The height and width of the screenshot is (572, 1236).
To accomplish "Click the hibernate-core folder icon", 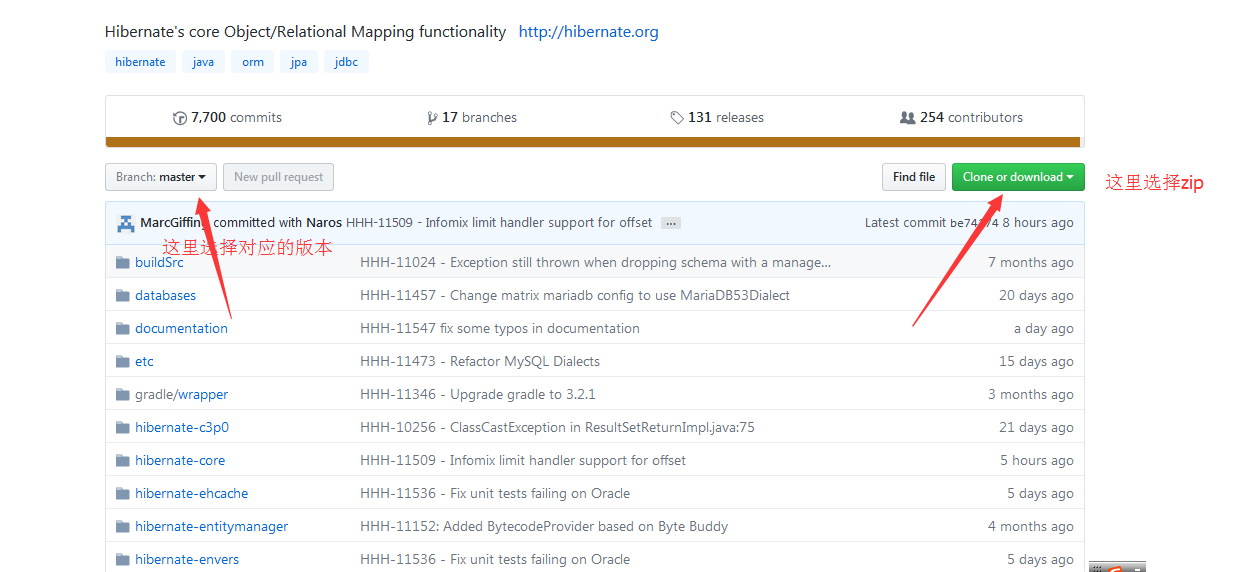I will pos(123,461).
